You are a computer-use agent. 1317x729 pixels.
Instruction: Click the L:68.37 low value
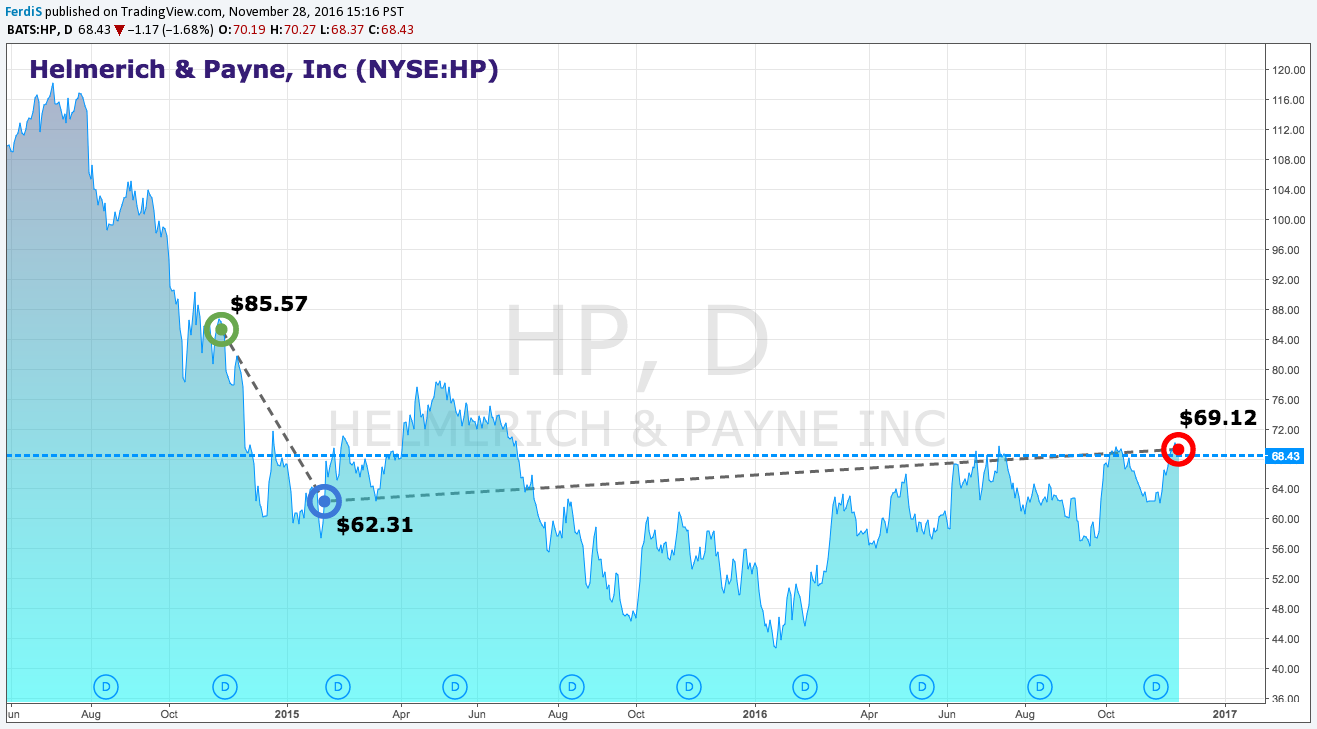[x=342, y=28]
